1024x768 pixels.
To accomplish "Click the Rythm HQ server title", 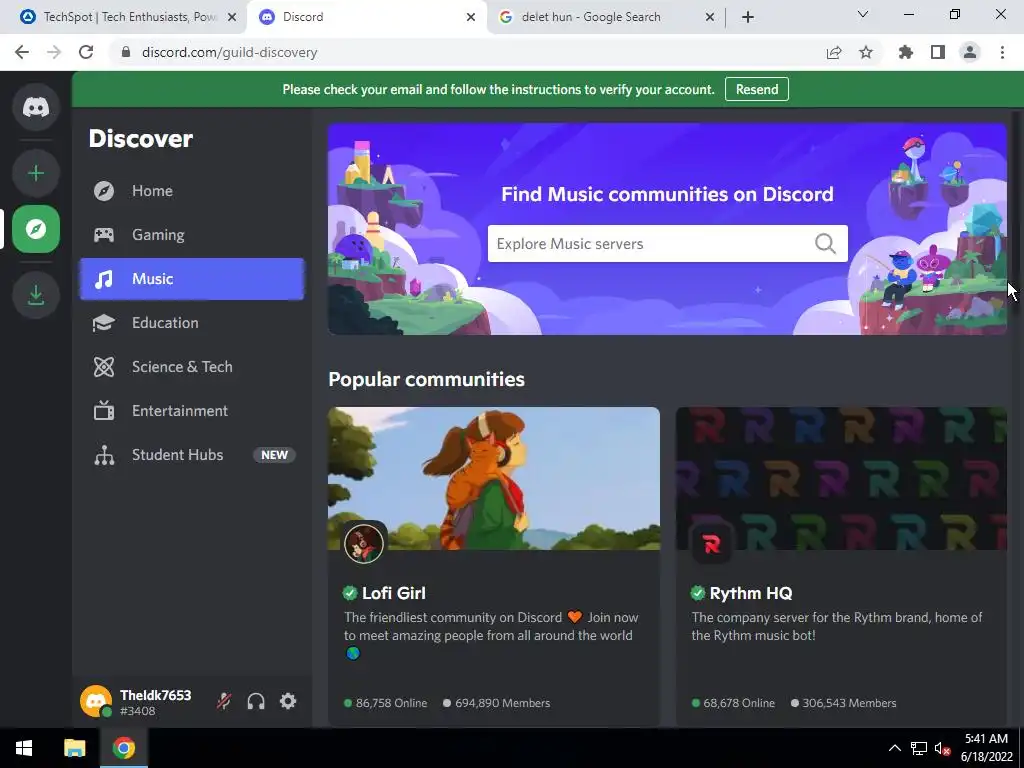I will tap(751, 593).
